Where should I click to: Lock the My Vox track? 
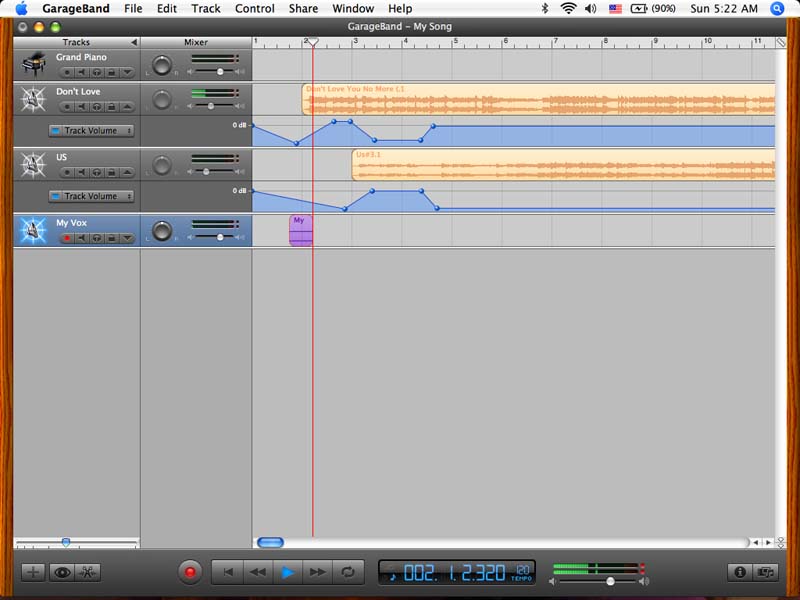[111, 238]
